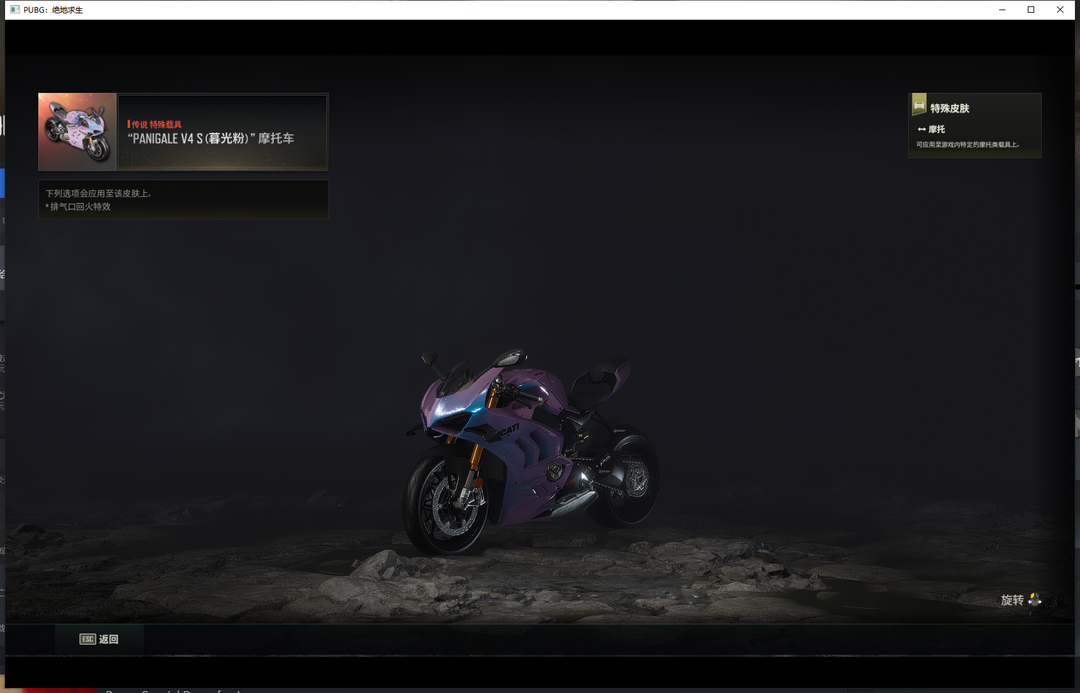Click the 旋转 rotate hint label
The image size is (1080, 693).
pyautogui.click(x=1012, y=600)
